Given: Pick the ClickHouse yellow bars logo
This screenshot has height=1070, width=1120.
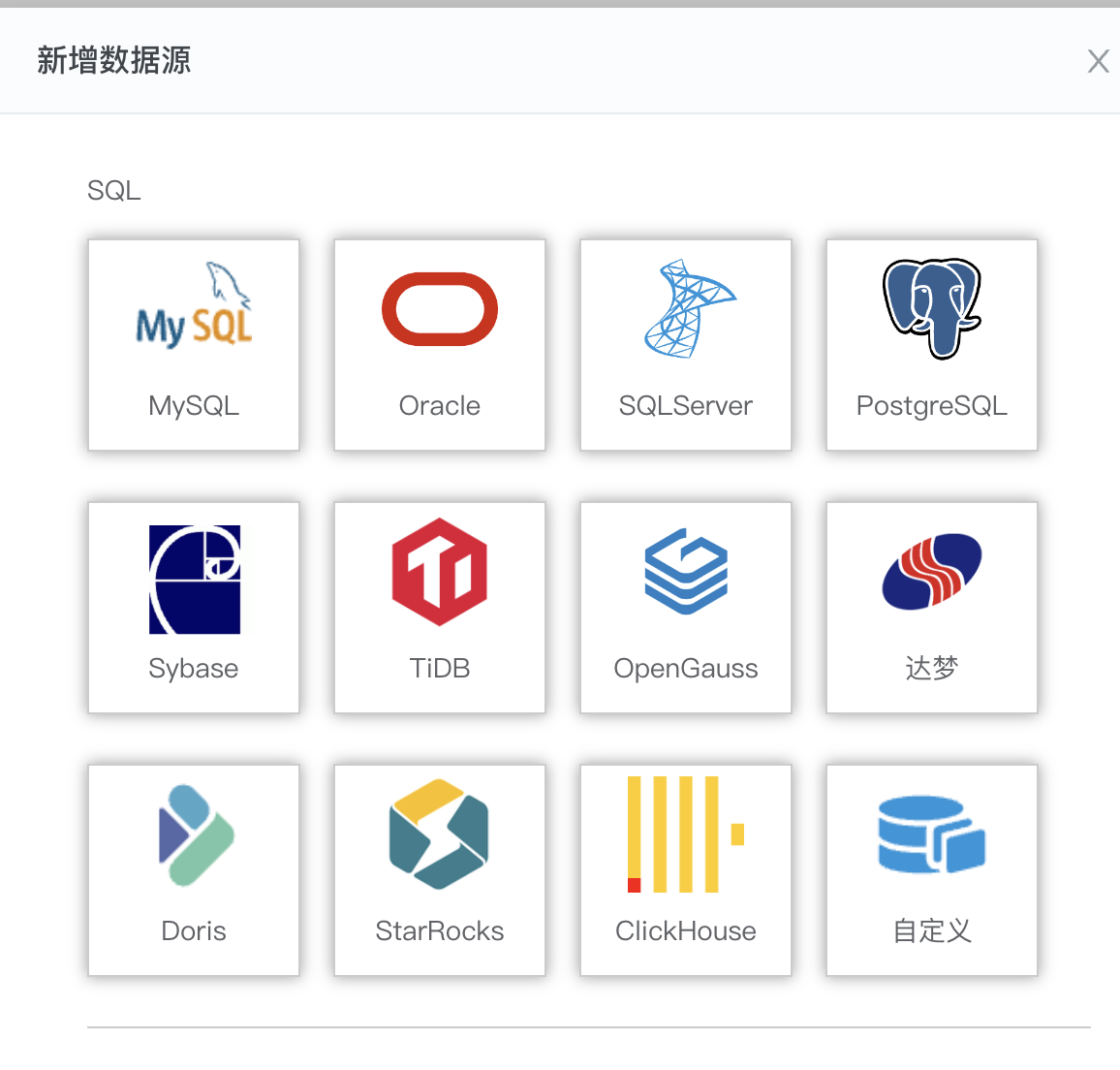Looking at the screenshot, I should pyautogui.click(x=686, y=834).
